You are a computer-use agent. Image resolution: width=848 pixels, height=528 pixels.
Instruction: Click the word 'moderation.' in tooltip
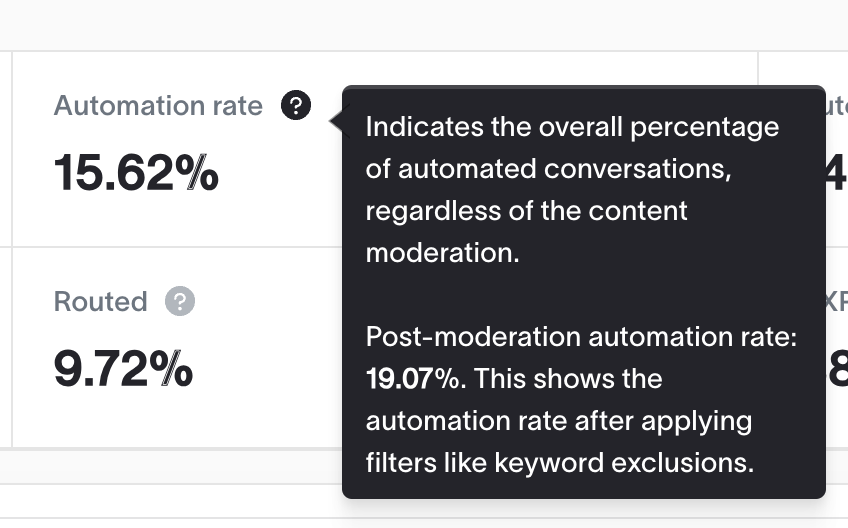tap(442, 253)
